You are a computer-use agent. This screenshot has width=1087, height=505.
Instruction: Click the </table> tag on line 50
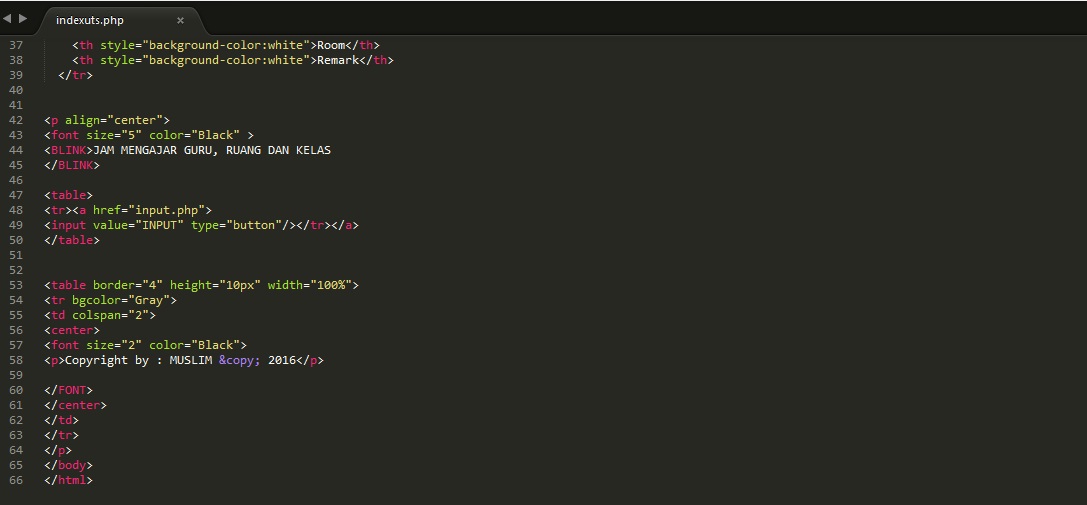pos(71,240)
